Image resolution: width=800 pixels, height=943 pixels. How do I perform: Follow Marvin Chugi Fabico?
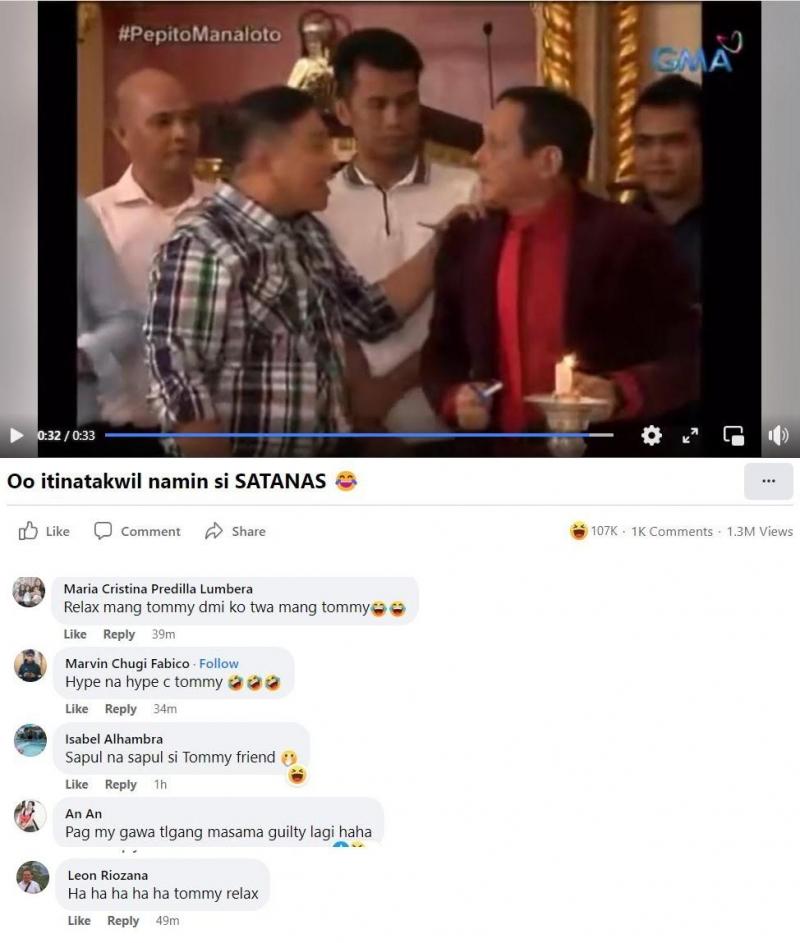pyautogui.click(x=218, y=663)
